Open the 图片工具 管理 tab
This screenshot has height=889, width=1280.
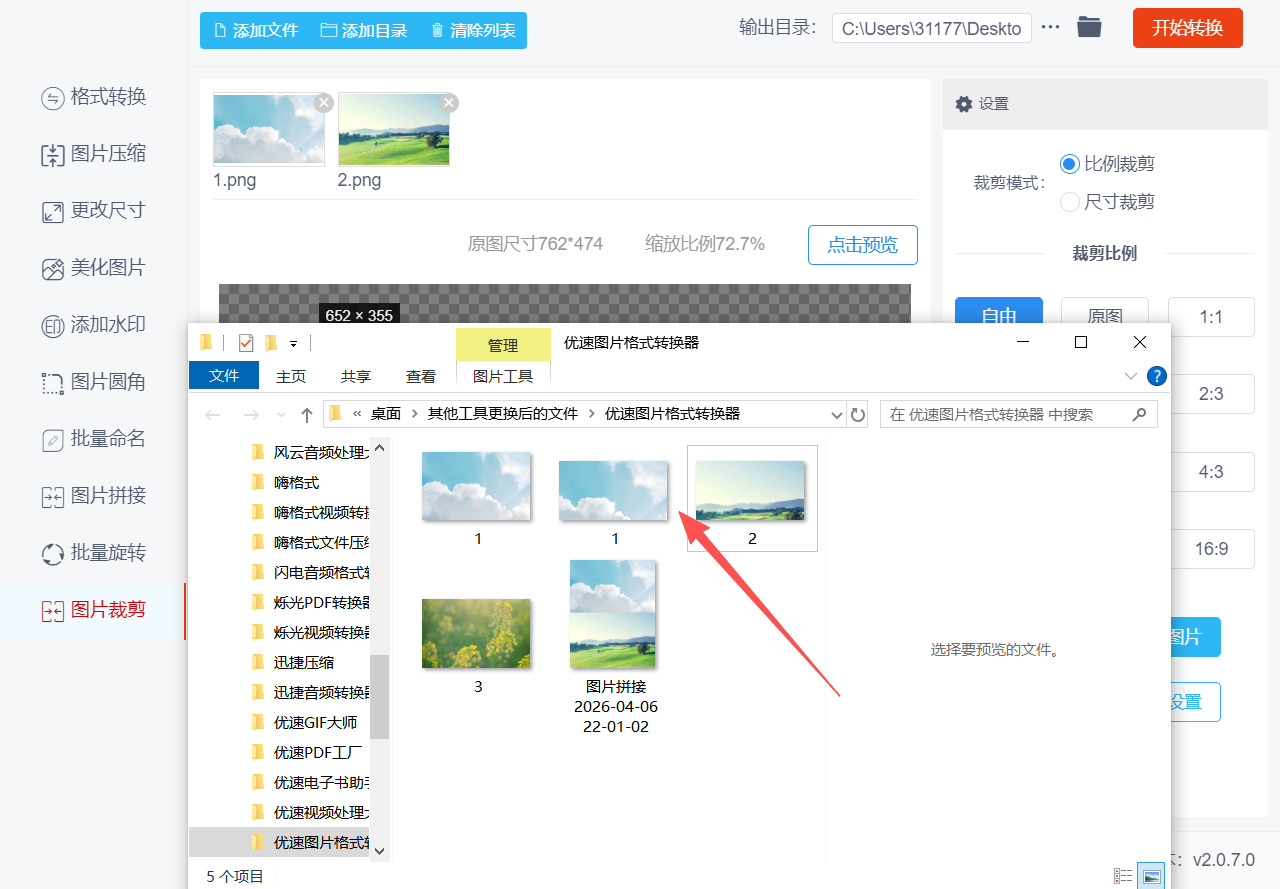pos(503,375)
